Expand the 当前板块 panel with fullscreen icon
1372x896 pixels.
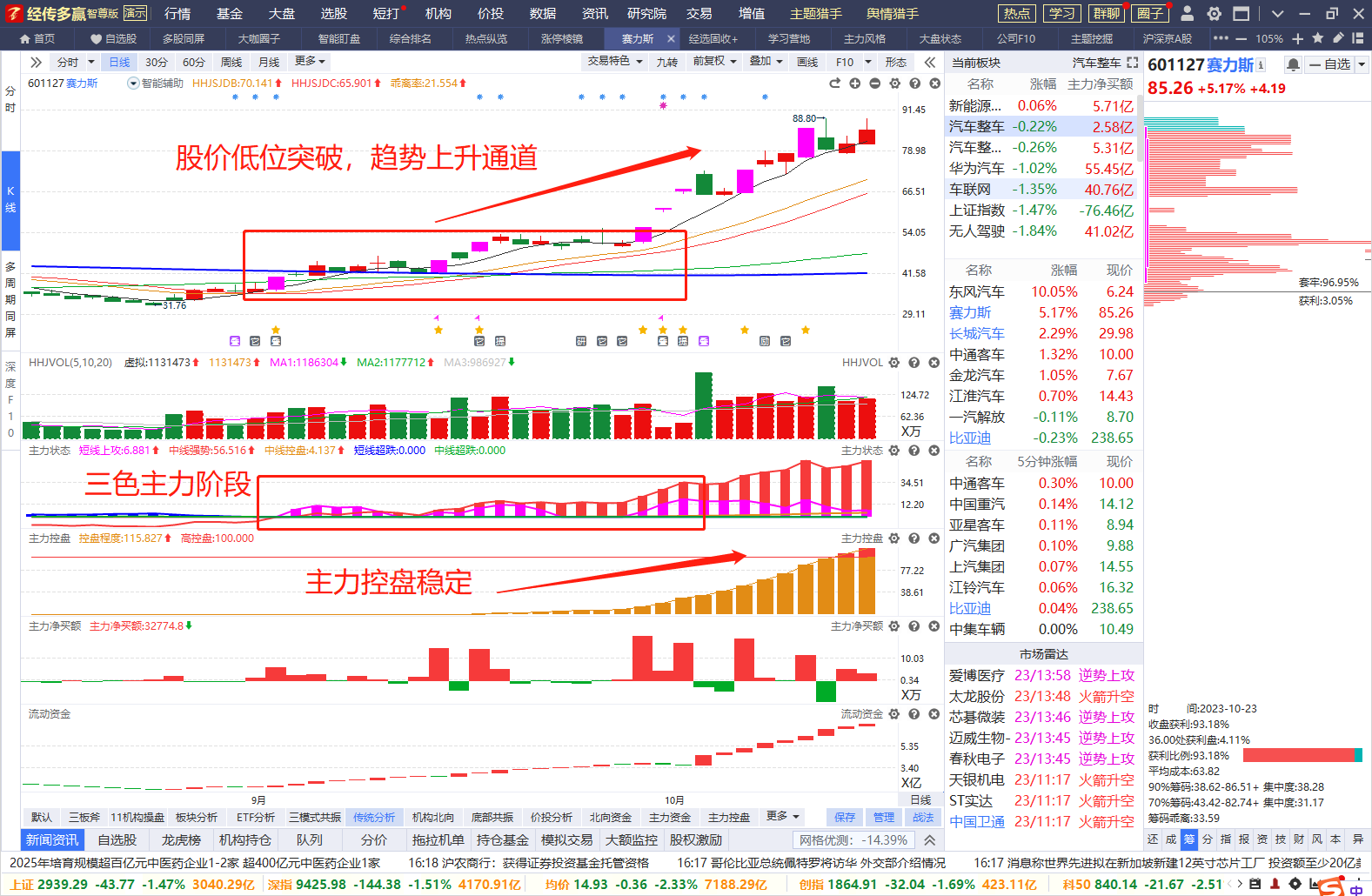[x=1132, y=63]
